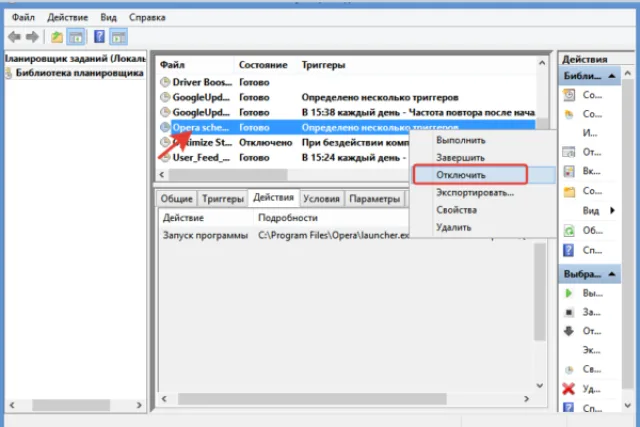Switch to the Параметры tab
The height and width of the screenshot is (427, 640).
click(375, 199)
